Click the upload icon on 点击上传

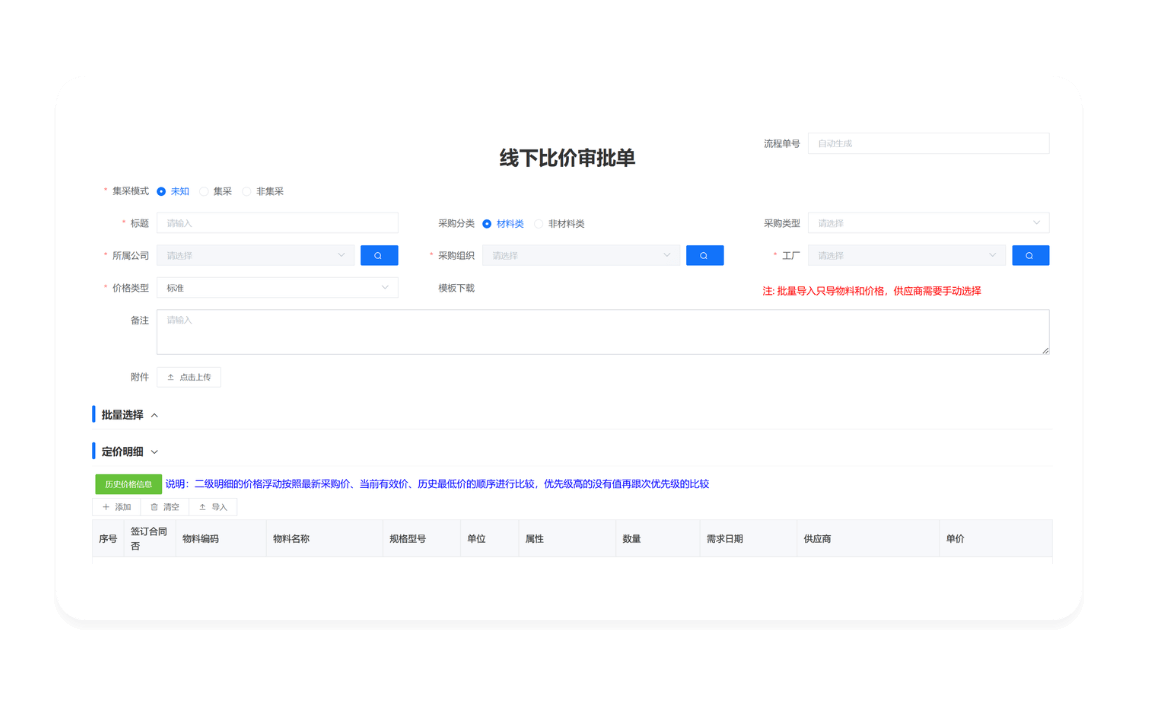point(172,377)
